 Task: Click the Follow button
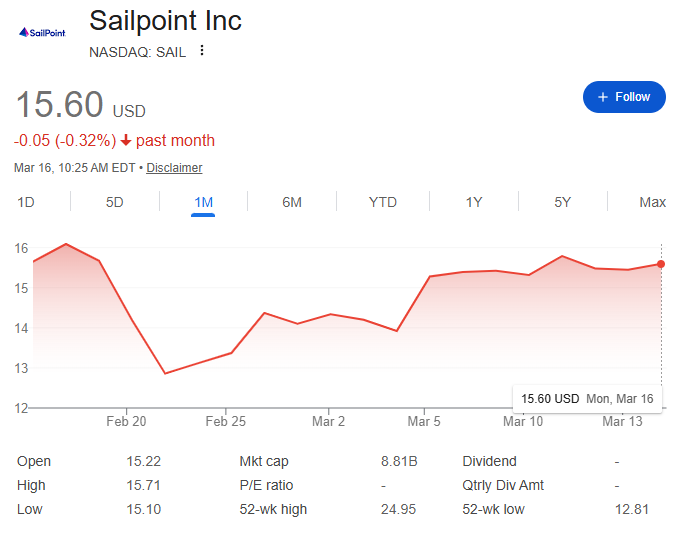pos(624,97)
